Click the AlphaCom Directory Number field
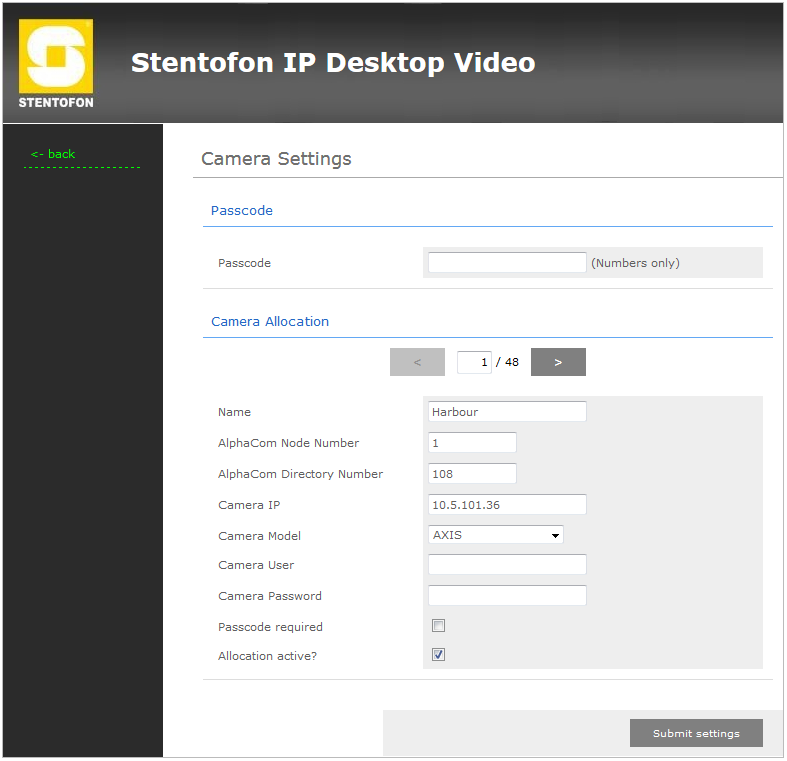 pyautogui.click(x=472, y=474)
